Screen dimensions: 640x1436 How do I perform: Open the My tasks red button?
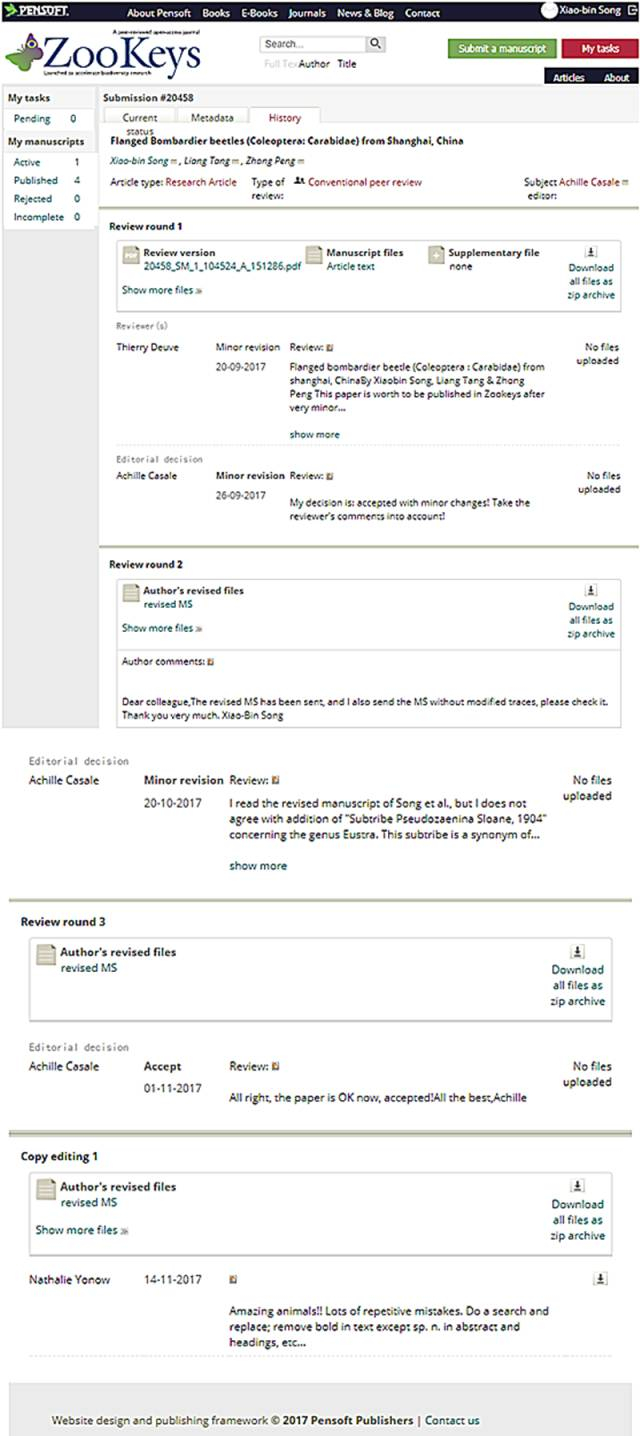(600, 49)
